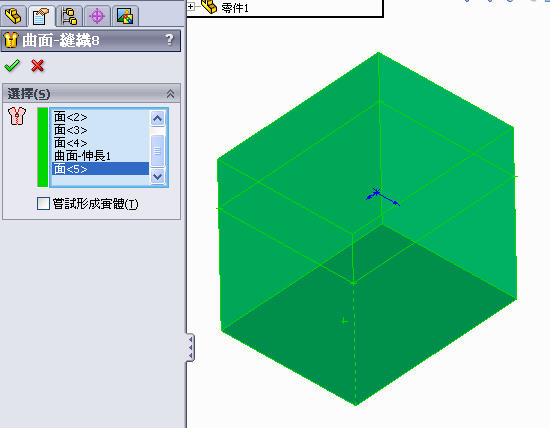
Task: Click the selection list scrollbar thumb
Action: click(x=157, y=151)
